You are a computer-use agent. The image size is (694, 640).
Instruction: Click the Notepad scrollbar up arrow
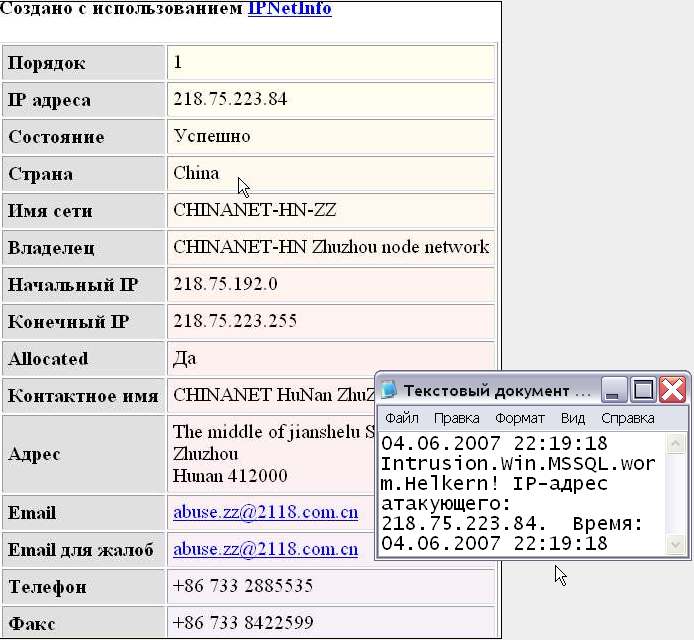click(x=677, y=443)
